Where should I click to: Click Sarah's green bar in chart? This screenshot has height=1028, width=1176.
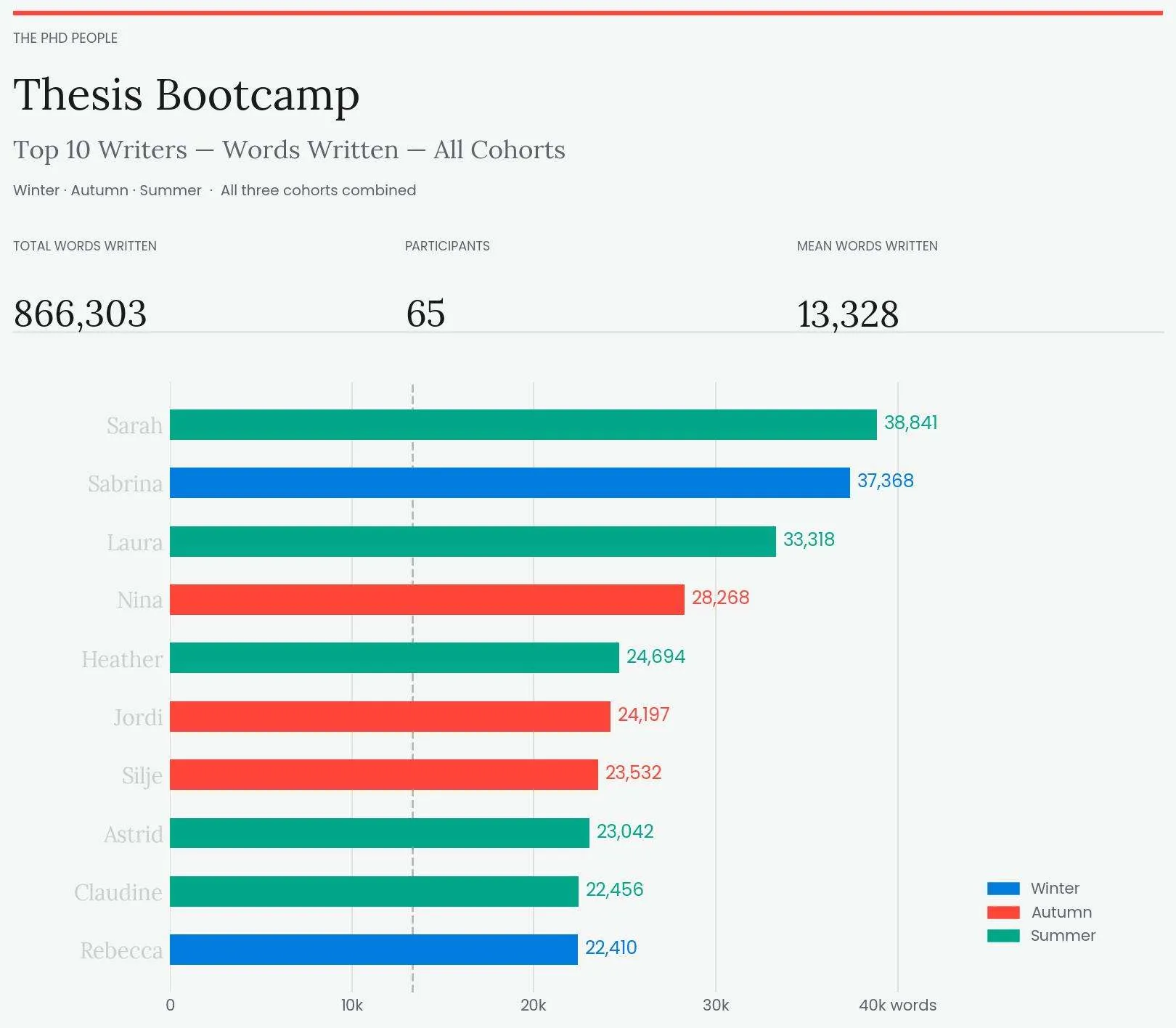[523, 425]
